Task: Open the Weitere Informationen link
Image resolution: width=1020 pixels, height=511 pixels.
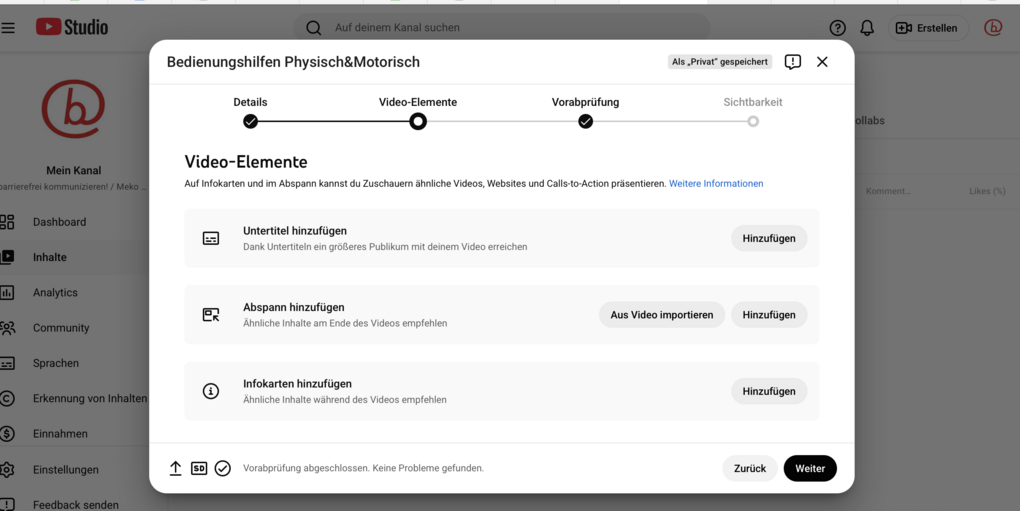Action: pyautogui.click(x=716, y=184)
